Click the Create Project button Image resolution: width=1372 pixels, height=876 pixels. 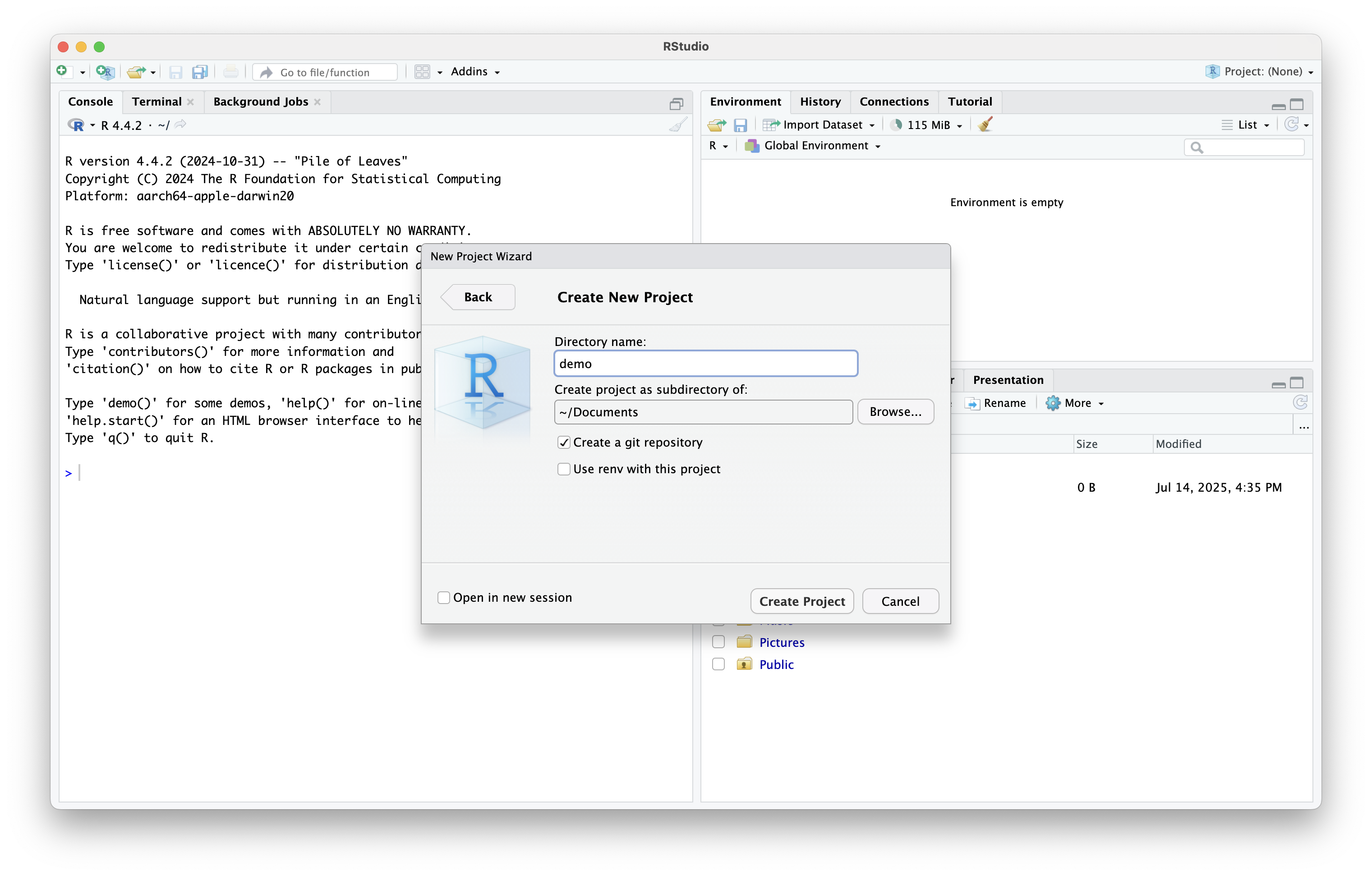tap(801, 601)
